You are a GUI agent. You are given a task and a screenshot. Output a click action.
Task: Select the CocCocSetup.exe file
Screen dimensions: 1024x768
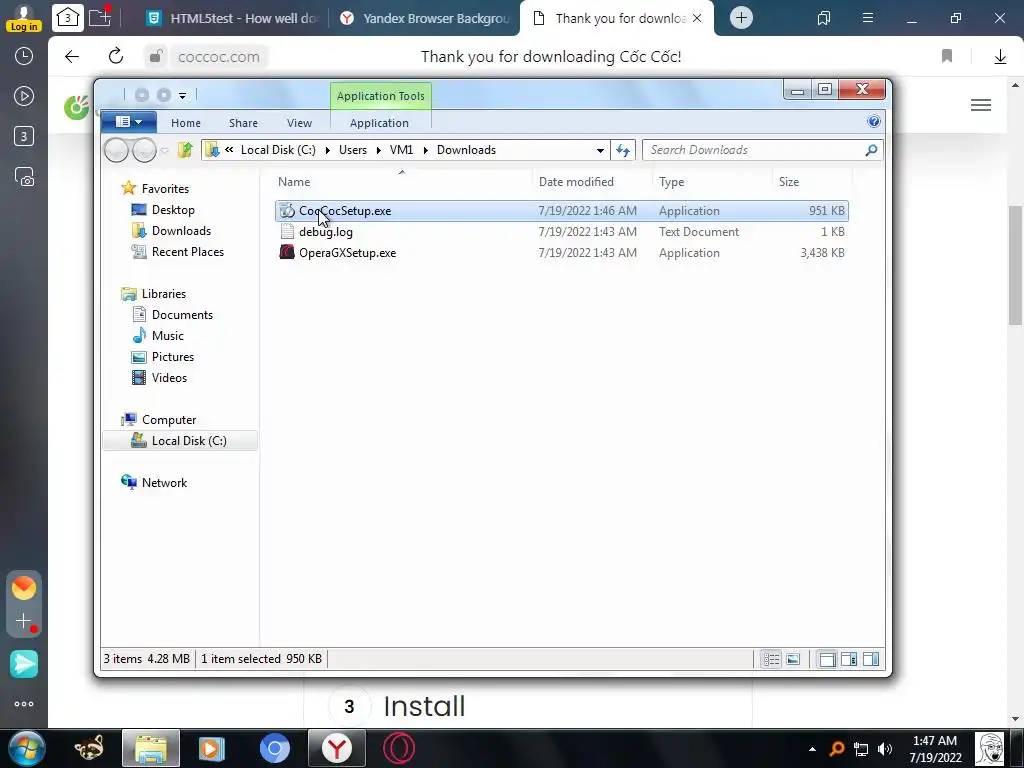(562, 211)
